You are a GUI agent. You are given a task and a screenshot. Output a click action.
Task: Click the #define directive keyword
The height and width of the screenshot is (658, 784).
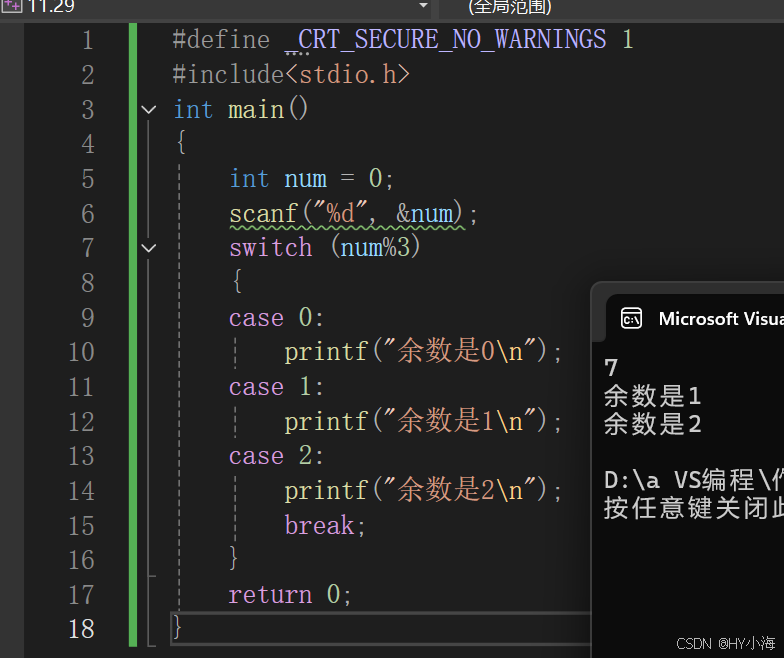pyautogui.click(x=221, y=40)
